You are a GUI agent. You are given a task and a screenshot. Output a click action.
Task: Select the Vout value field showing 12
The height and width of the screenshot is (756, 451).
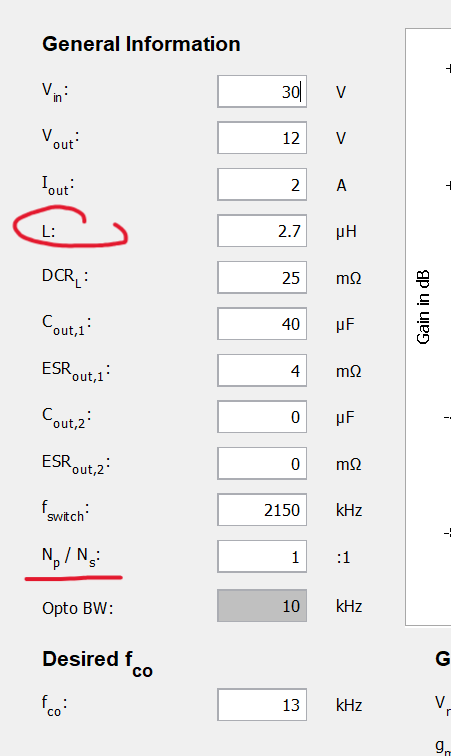click(x=262, y=138)
